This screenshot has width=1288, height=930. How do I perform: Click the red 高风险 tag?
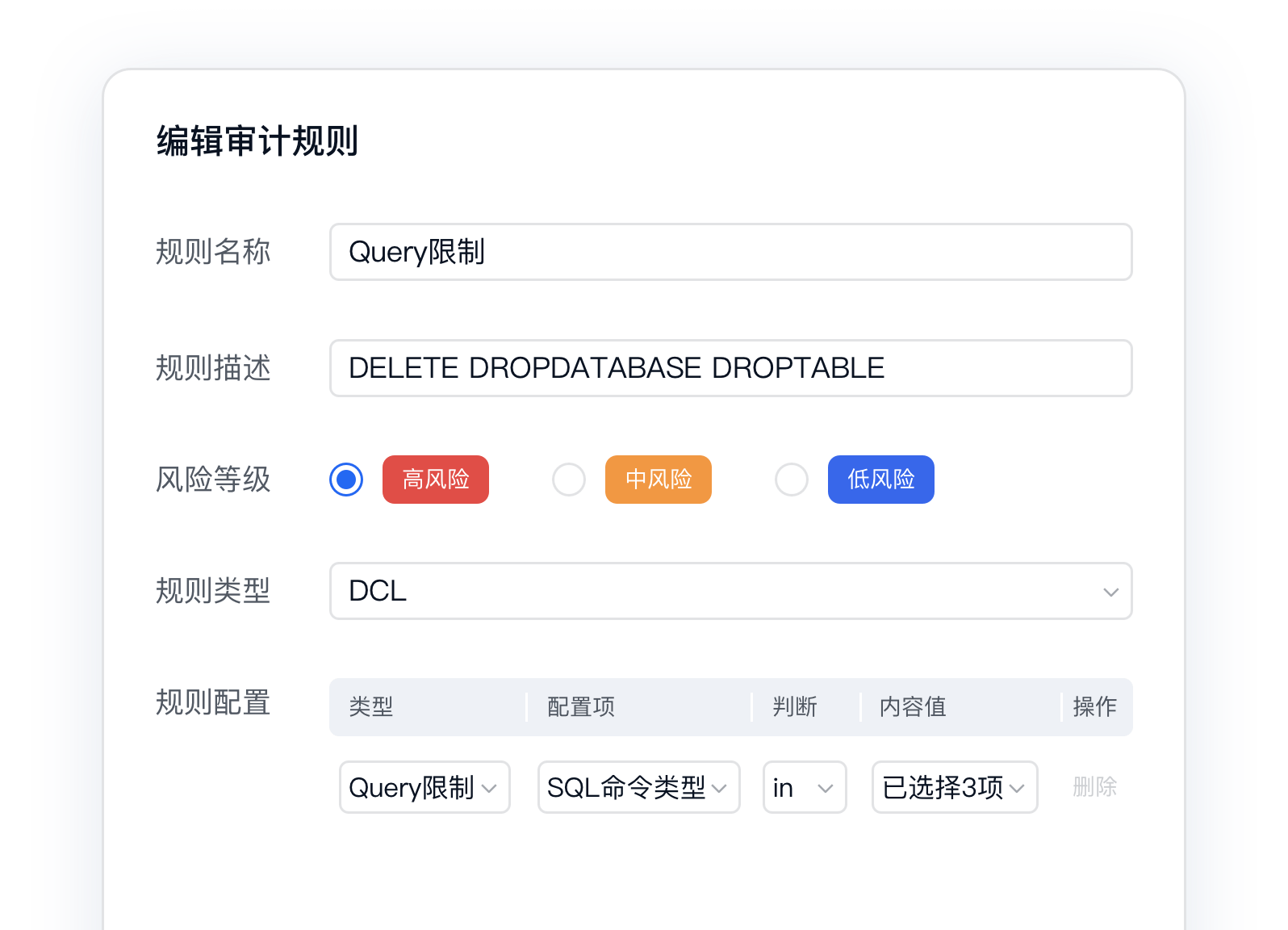tap(436, 480)
